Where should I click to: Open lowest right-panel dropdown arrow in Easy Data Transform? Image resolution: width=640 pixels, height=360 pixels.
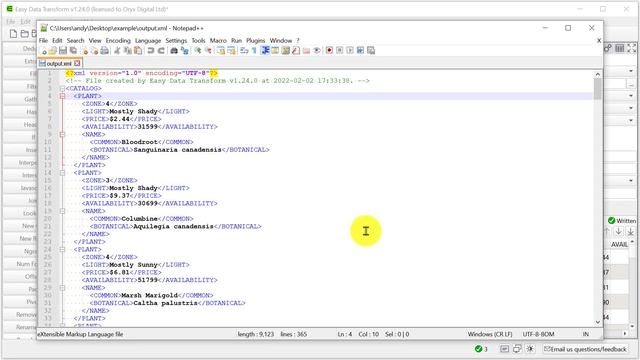coord(631,180)
